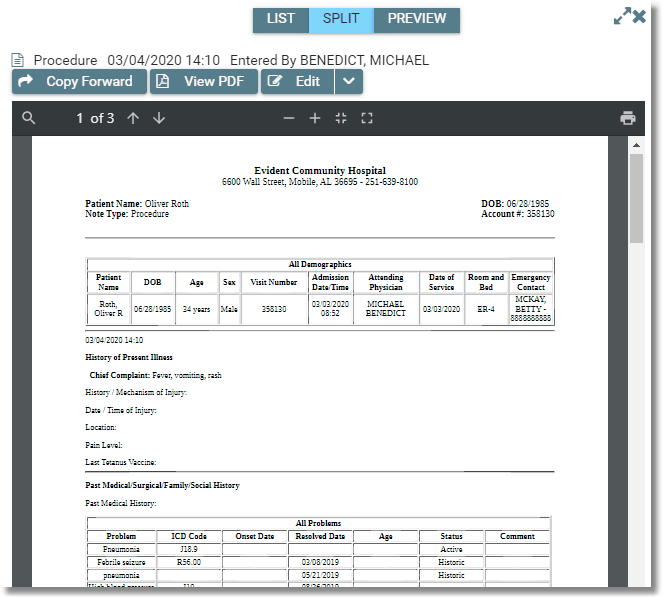Expand the panel with the diagonal arrows icon
The height and width of the screenshot is (599, 663).
pos(622,16)
